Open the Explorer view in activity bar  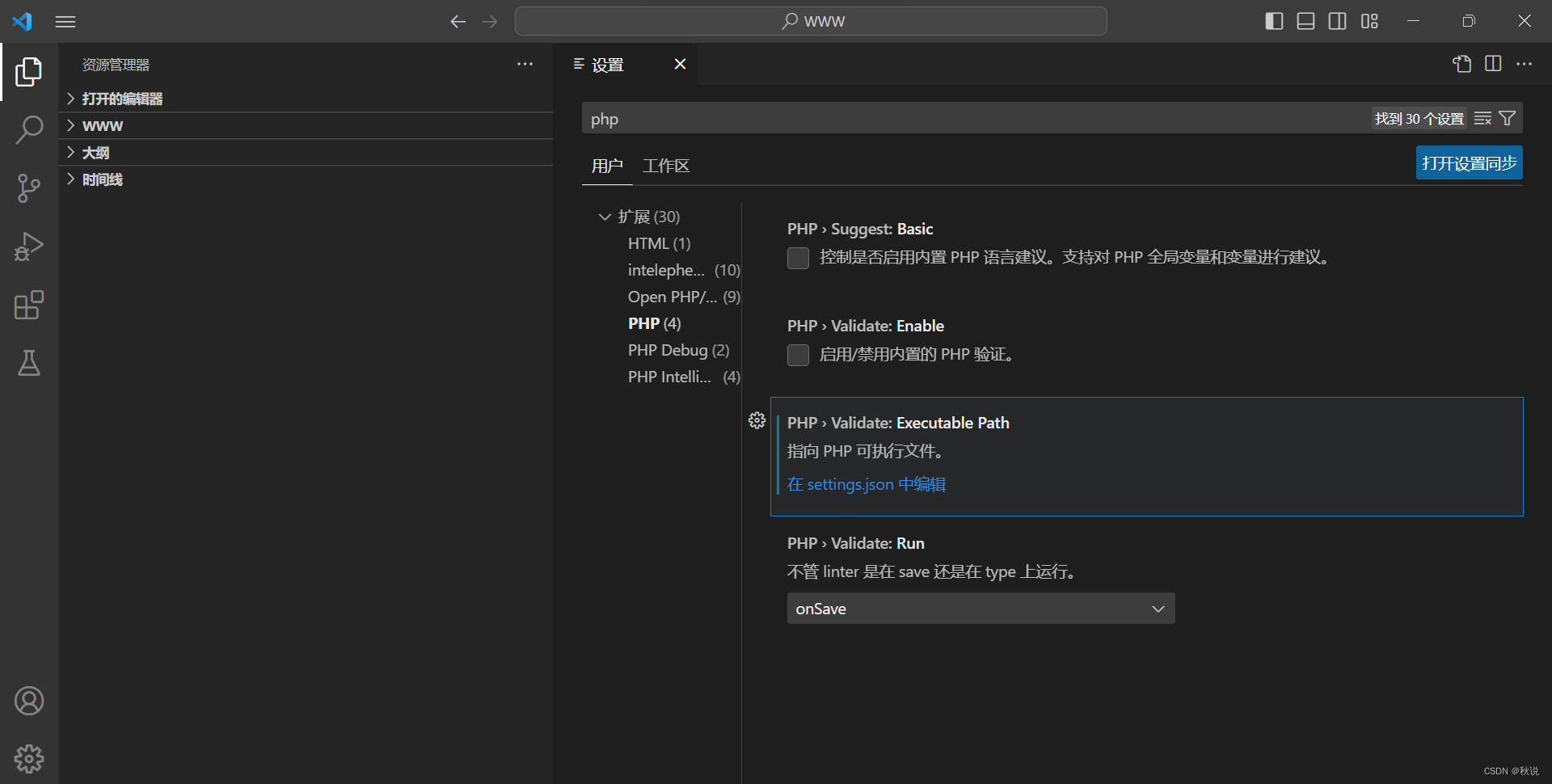tap(29, 72)
